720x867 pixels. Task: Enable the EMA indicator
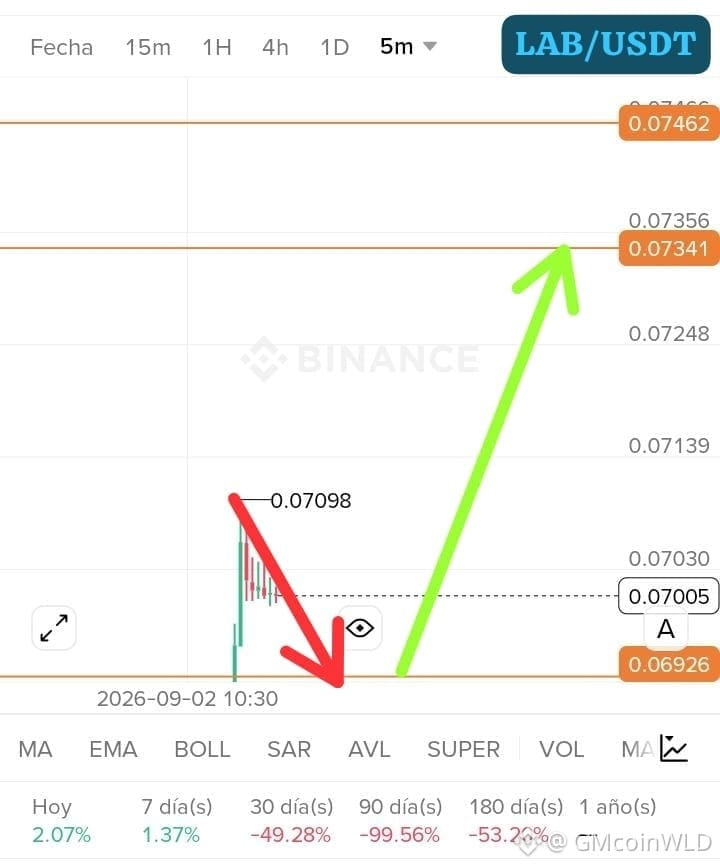coord(113,749)
